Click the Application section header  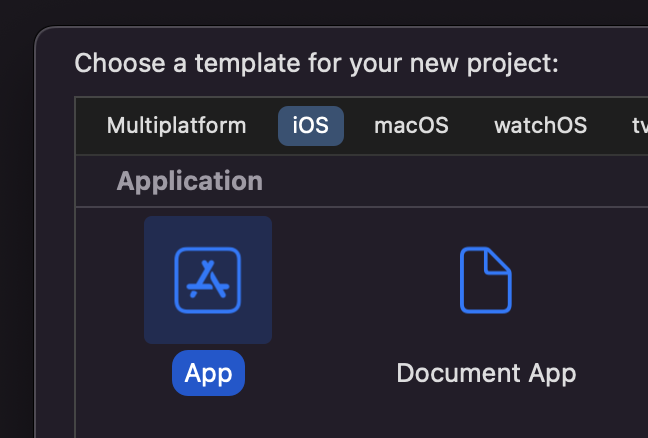[x=190, y=181]
